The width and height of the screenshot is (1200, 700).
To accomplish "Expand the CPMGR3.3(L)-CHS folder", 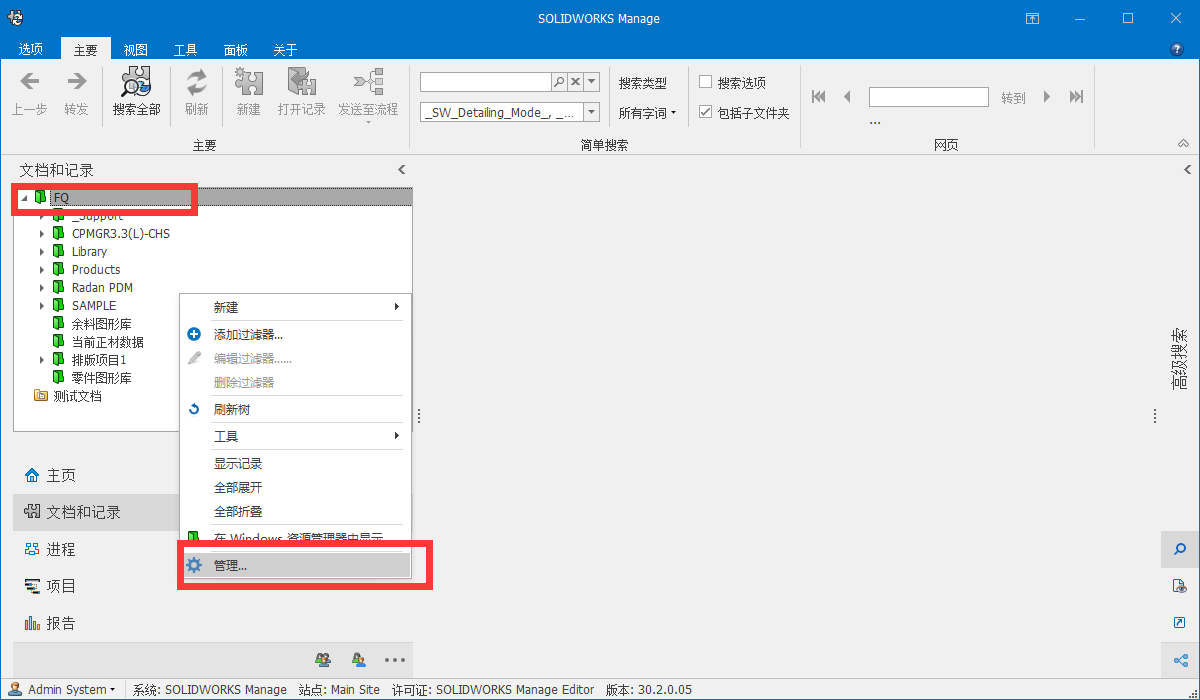I will pyautogui.click(x=42, y=234).
